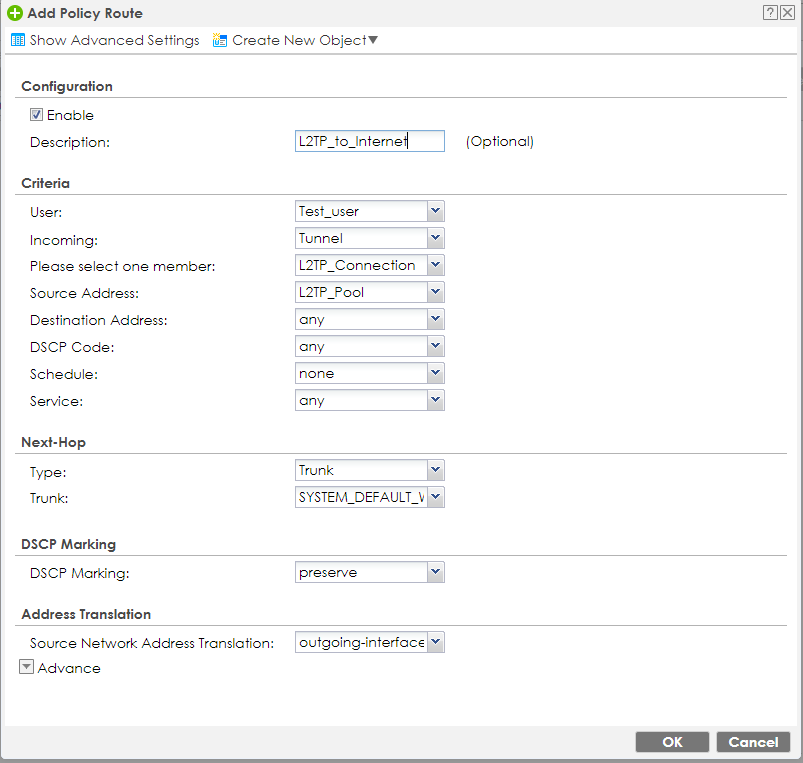Toggle the Enable checkbox
803x763 pixels.
tap(37, 115)
